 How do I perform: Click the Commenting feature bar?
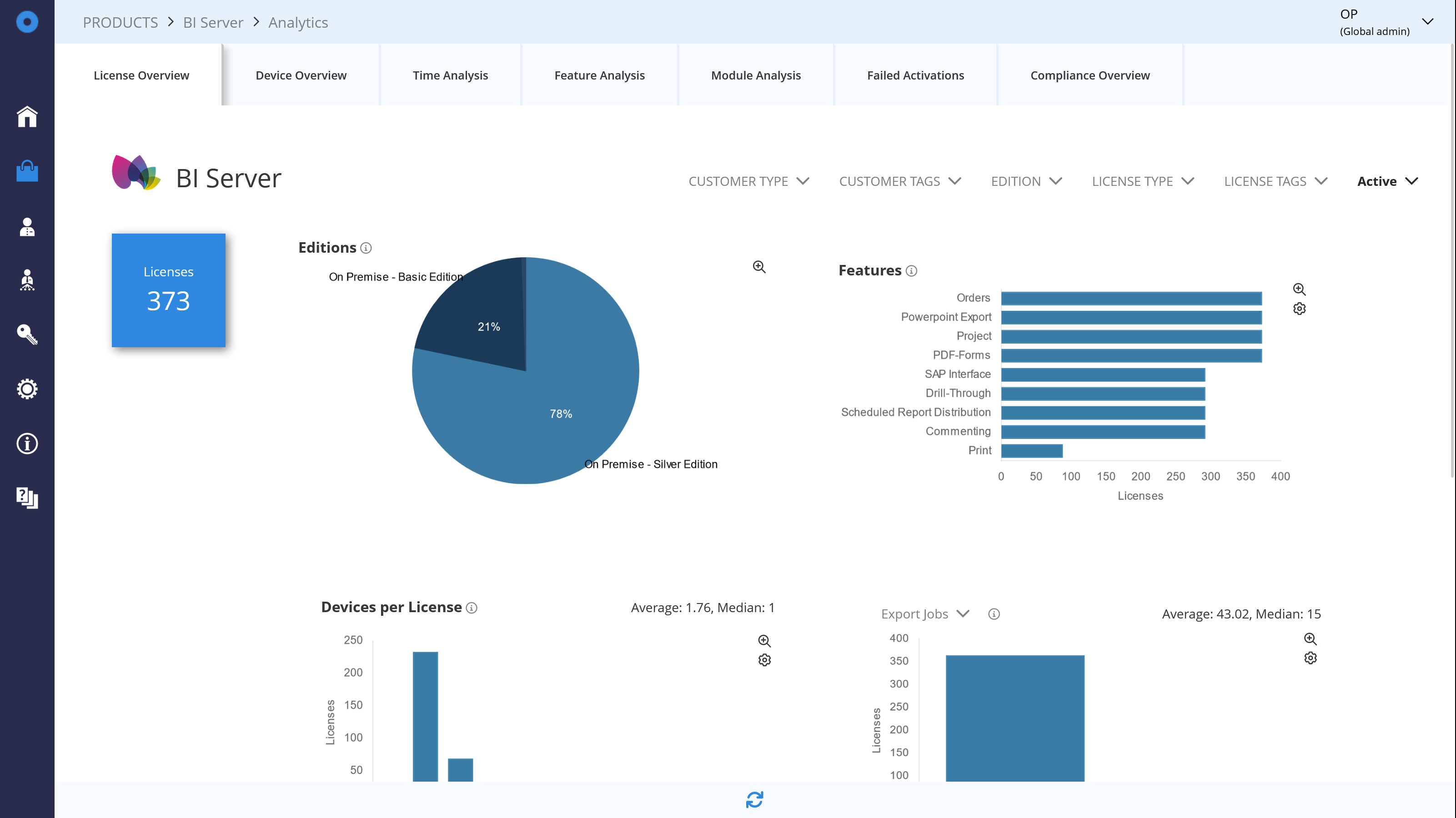tap(1103, 432)
